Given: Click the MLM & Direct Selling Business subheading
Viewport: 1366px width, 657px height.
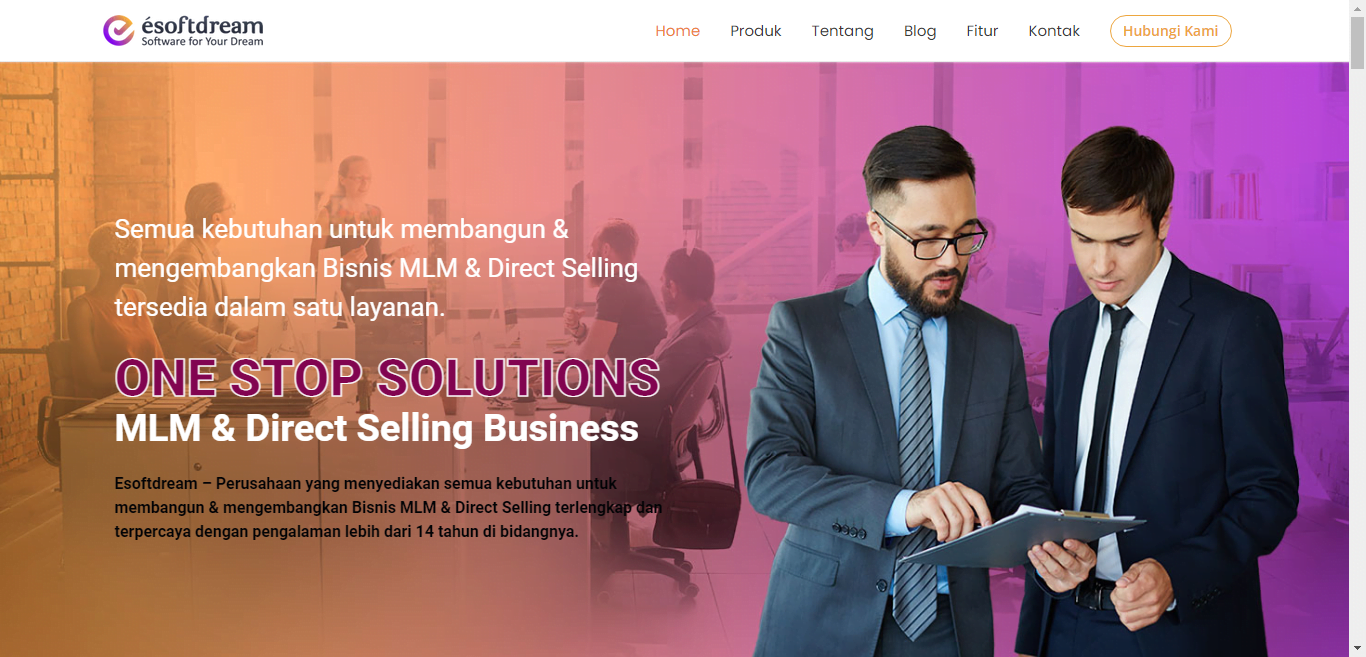Looking at the screenshot, I should (376, 428).
